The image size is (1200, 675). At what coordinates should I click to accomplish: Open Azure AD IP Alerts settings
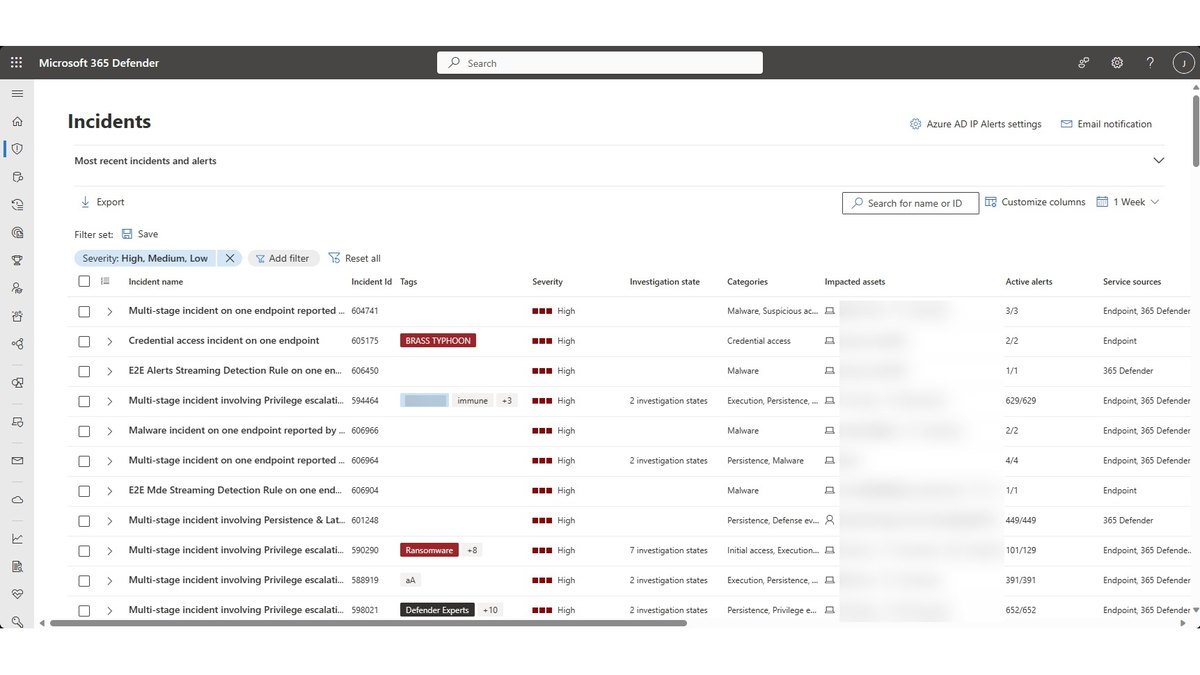tap(976, 124)
